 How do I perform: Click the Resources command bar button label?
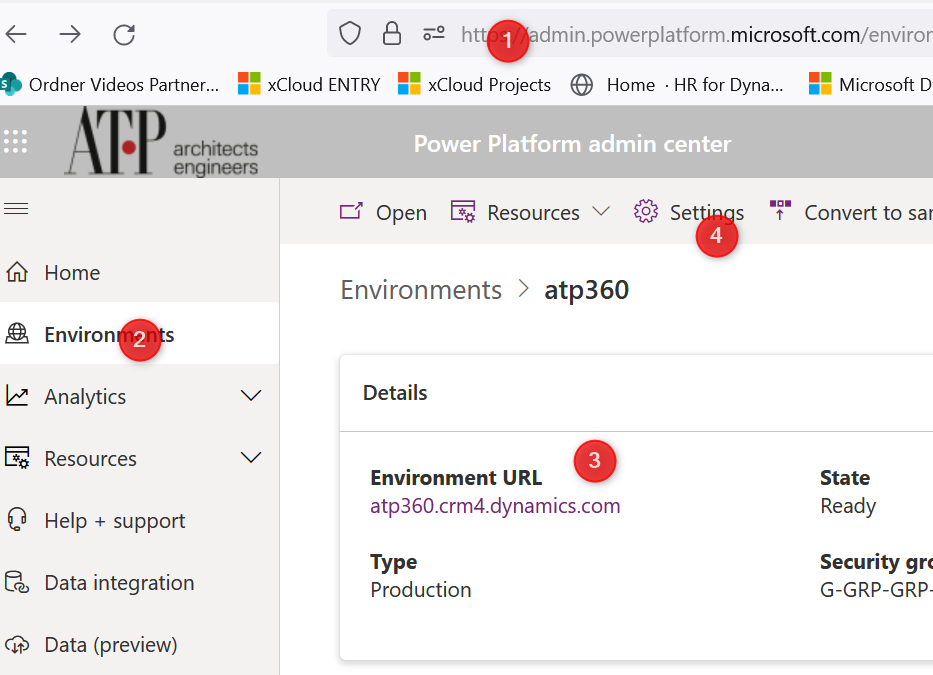pos(533,212)
